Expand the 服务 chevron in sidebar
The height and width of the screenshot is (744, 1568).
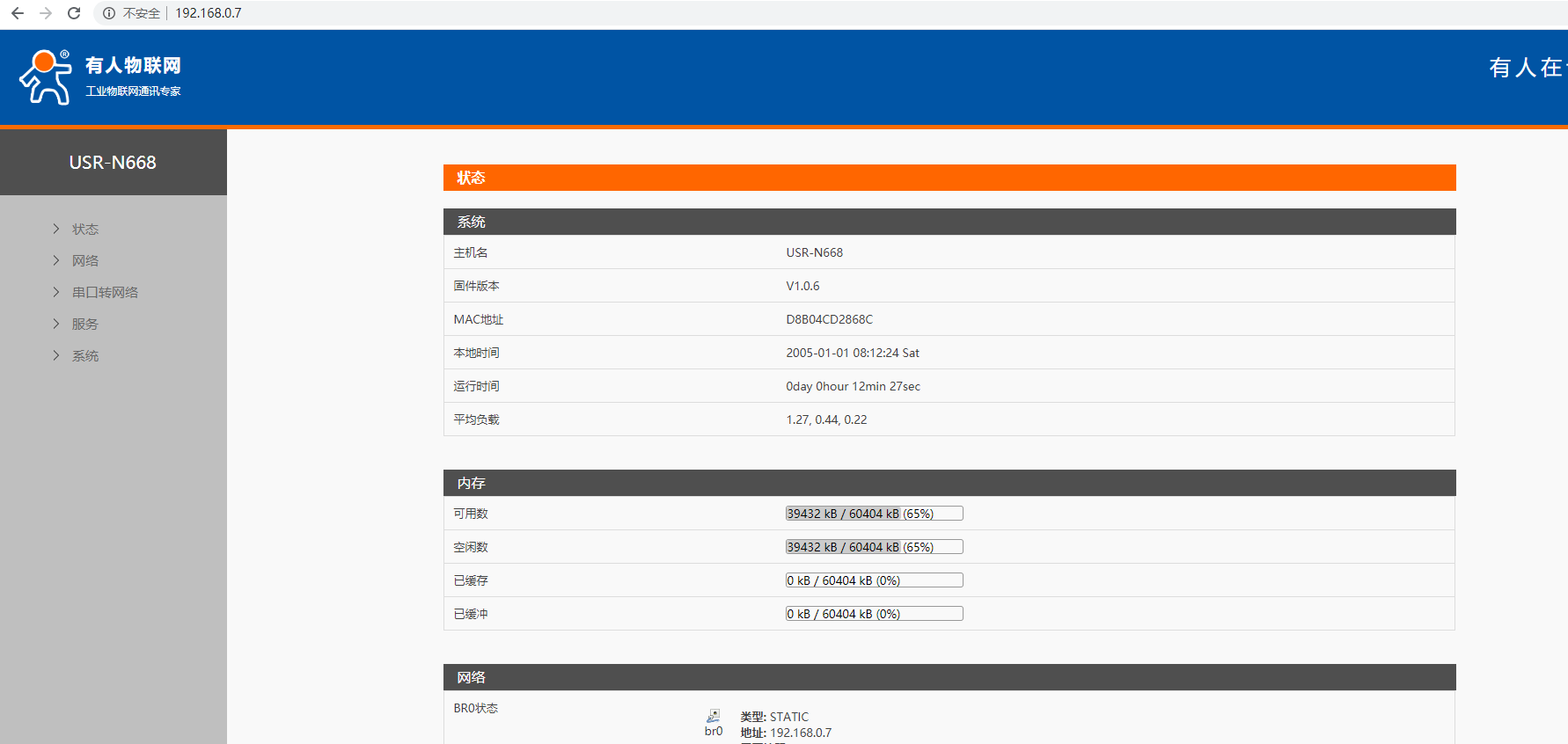(56, 324)
